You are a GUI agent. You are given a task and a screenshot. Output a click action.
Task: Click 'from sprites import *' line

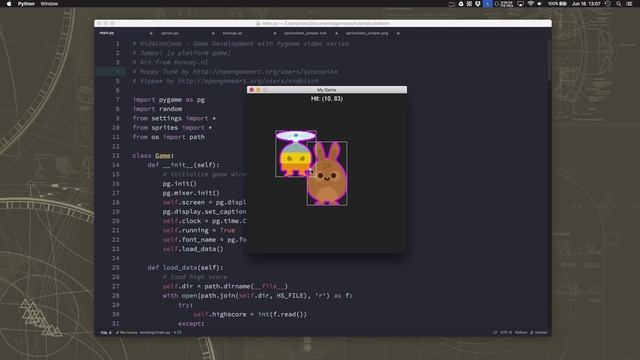(172, 128)
